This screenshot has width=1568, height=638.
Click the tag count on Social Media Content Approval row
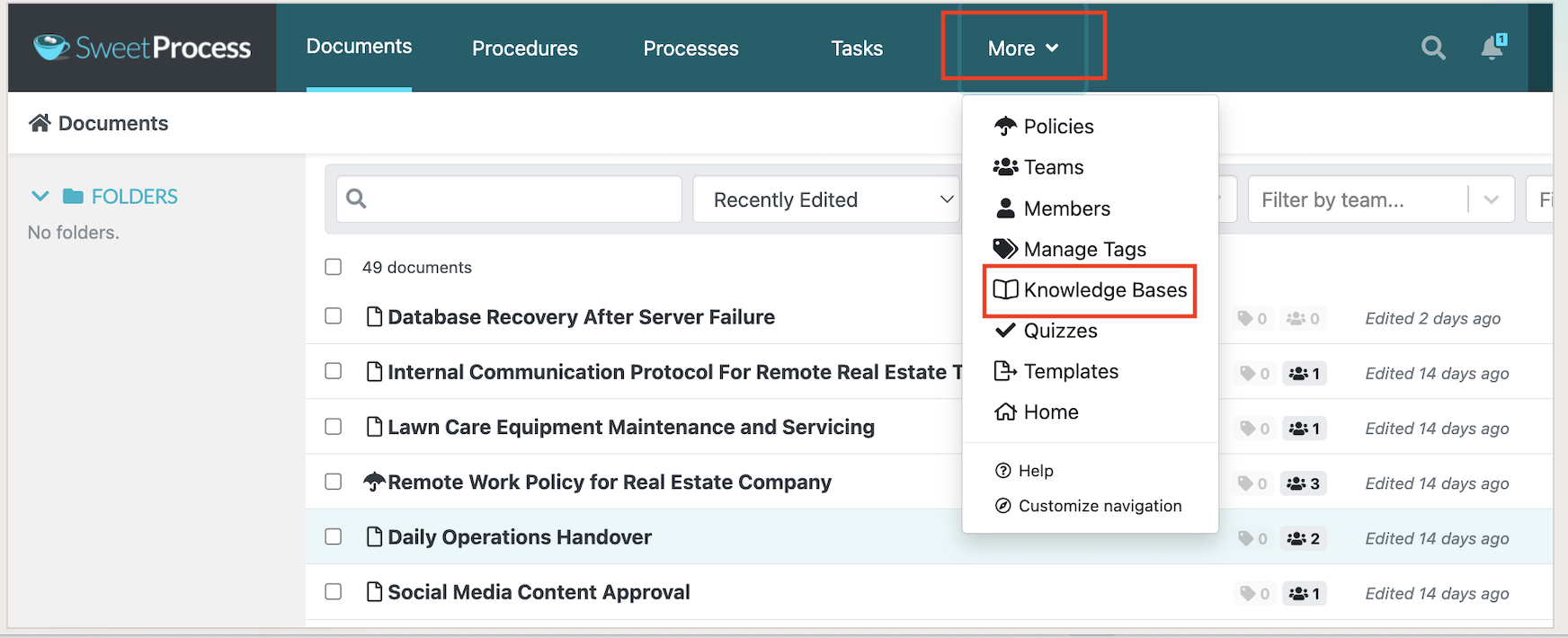(1254, 593)
